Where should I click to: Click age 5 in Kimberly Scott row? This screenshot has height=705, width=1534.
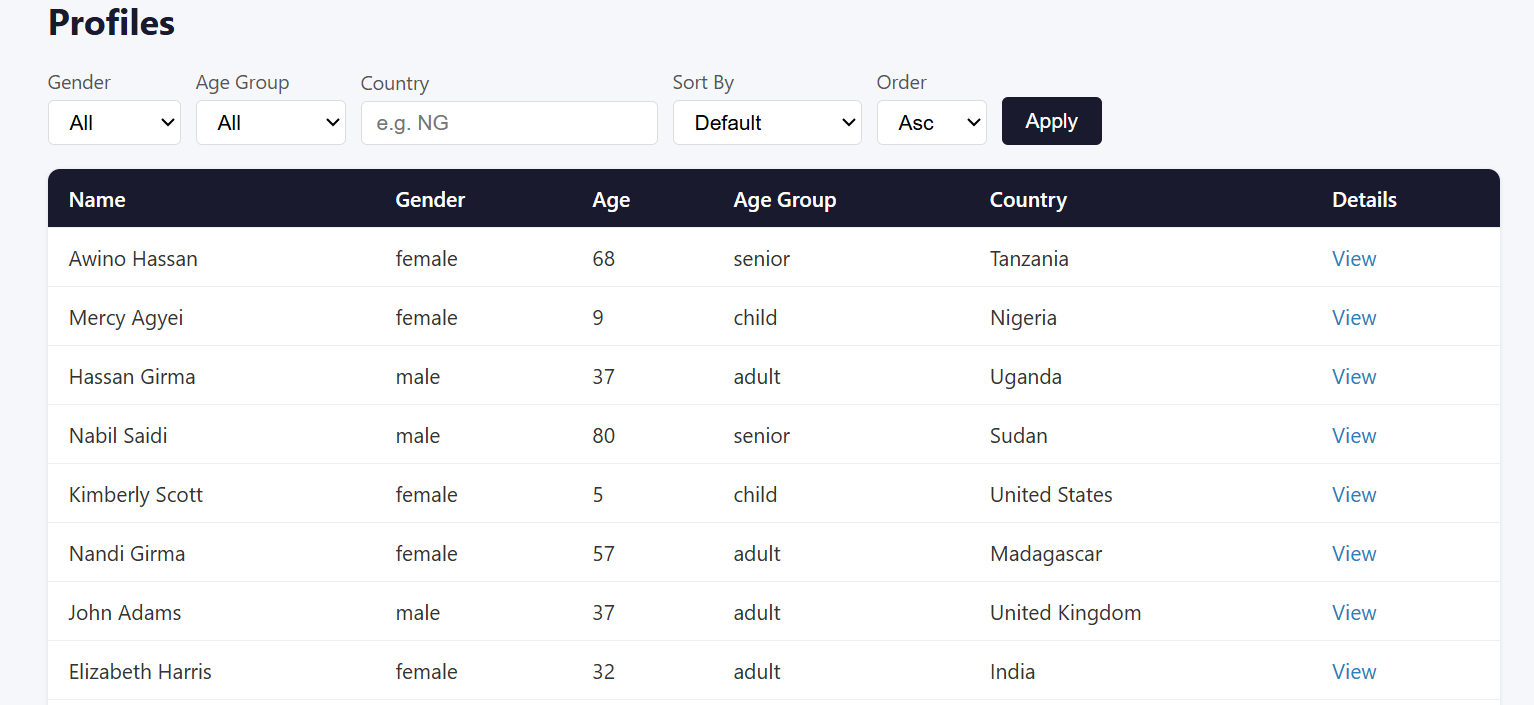pyautogui.click(x=598, y=495)
